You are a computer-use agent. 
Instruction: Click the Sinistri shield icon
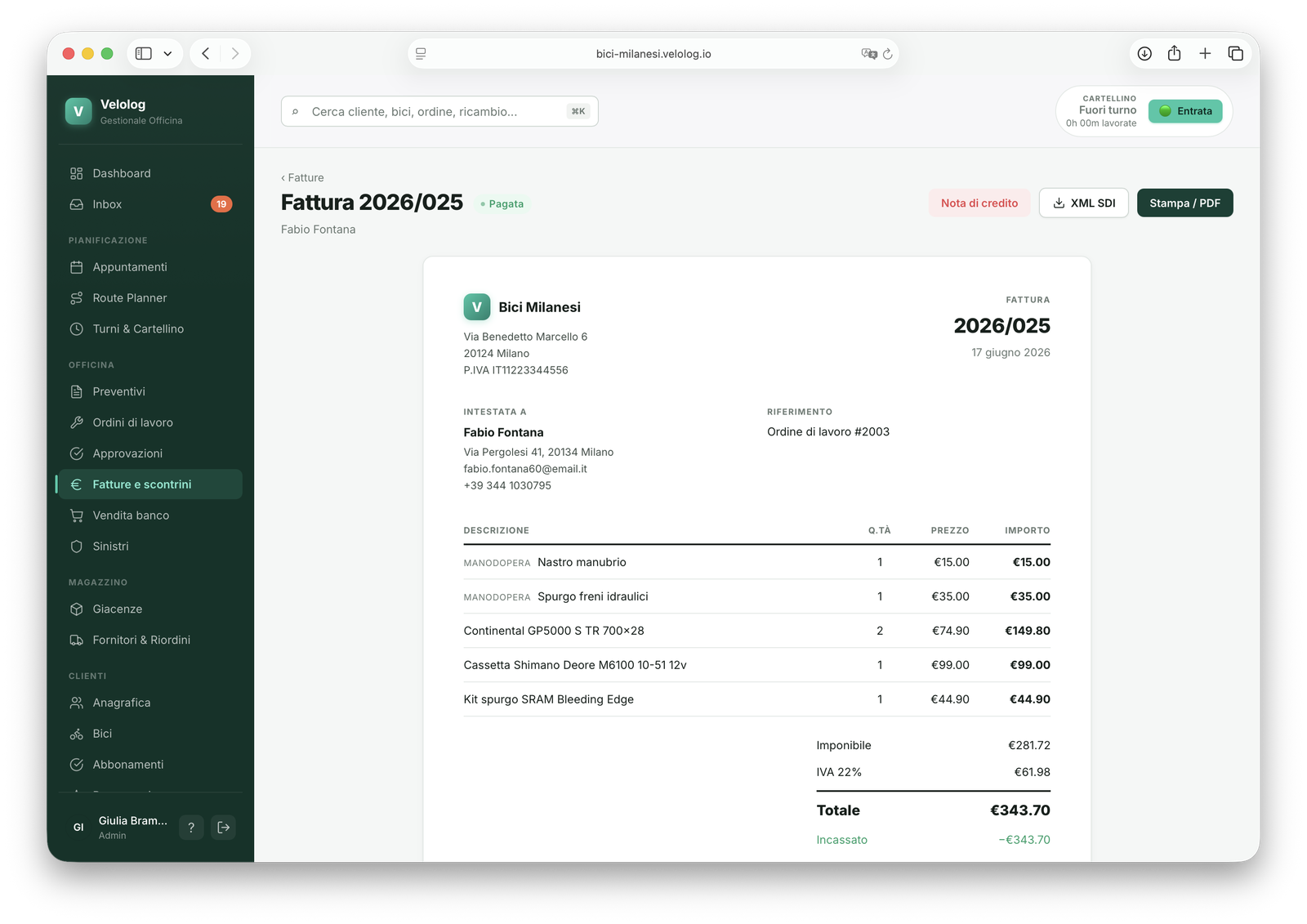click(x=77, y=547)
